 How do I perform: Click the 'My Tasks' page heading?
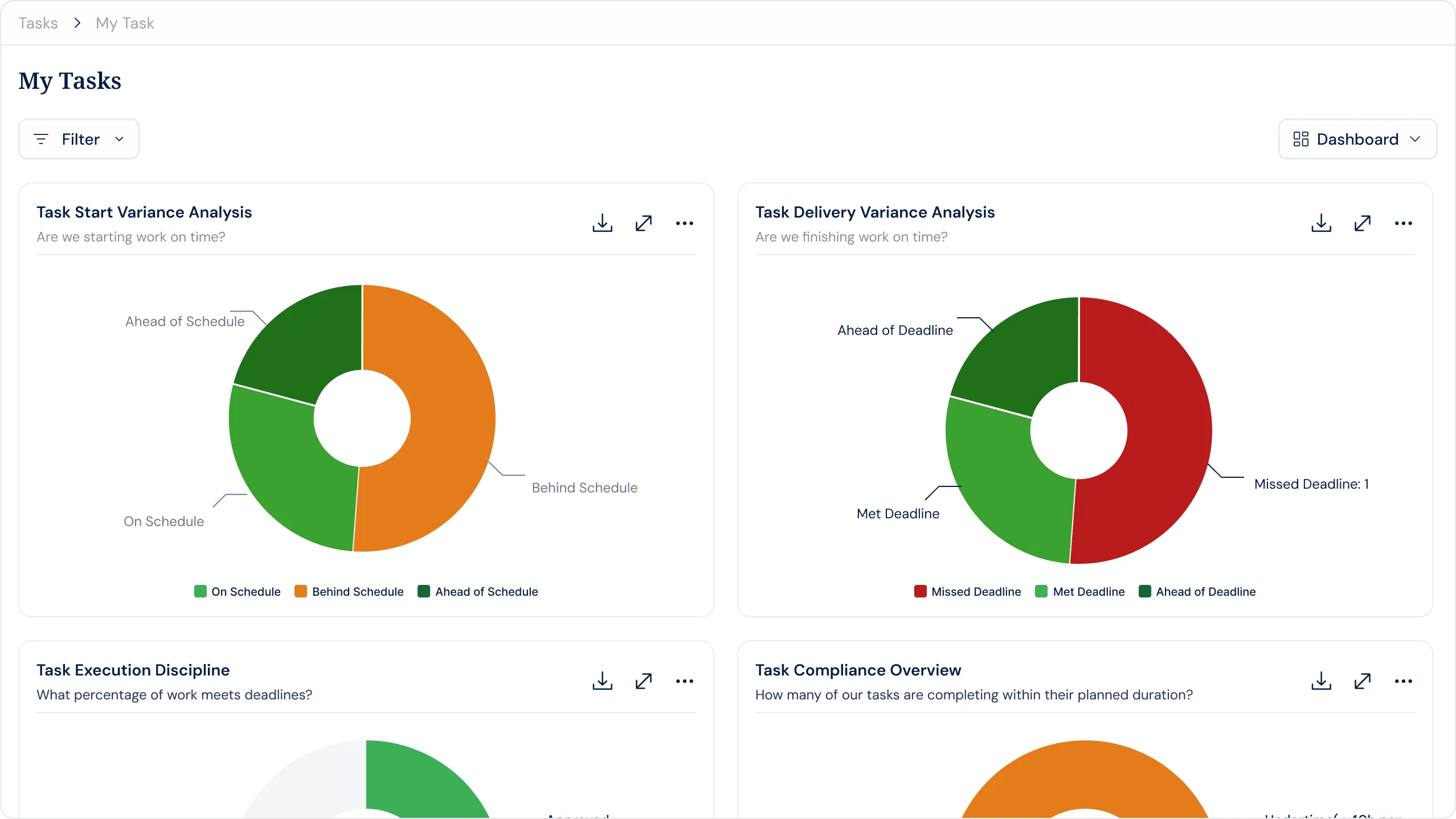click(x=70, y=81)
